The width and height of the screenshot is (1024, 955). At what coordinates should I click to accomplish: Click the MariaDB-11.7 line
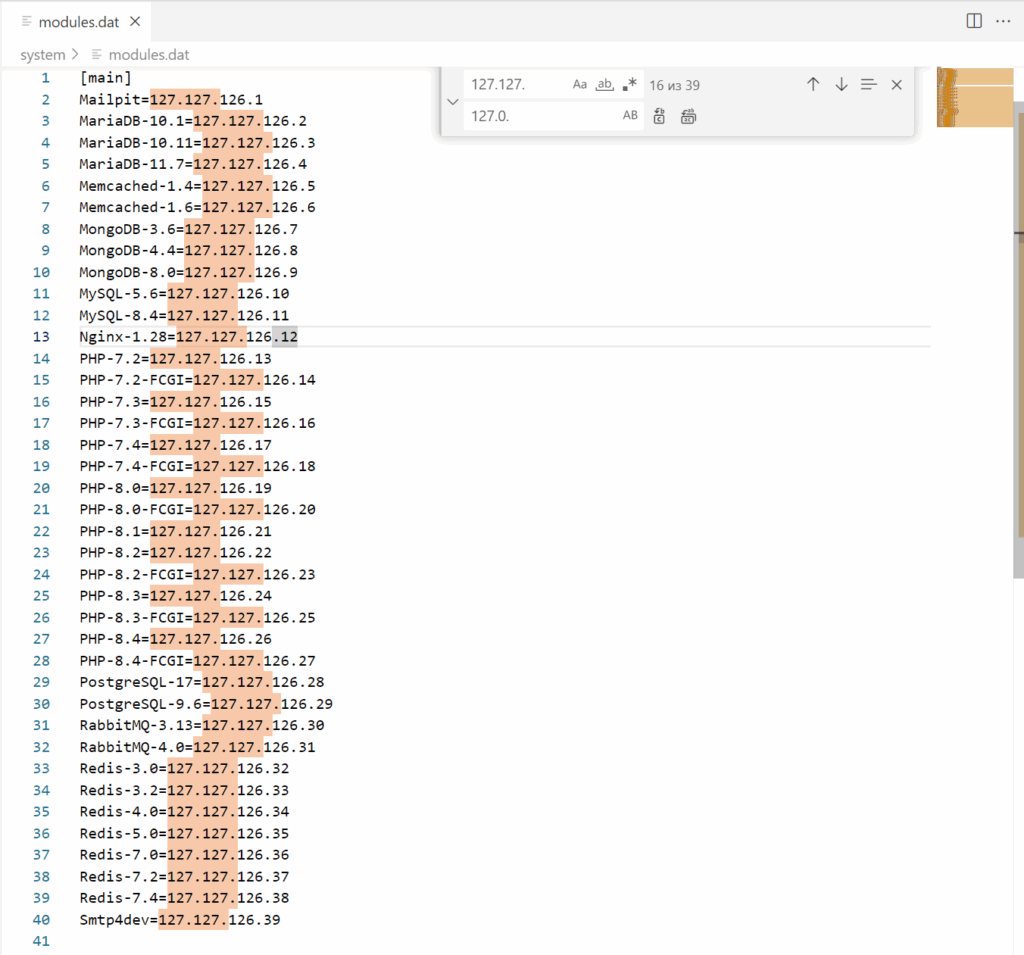click(x=193, y=164)
